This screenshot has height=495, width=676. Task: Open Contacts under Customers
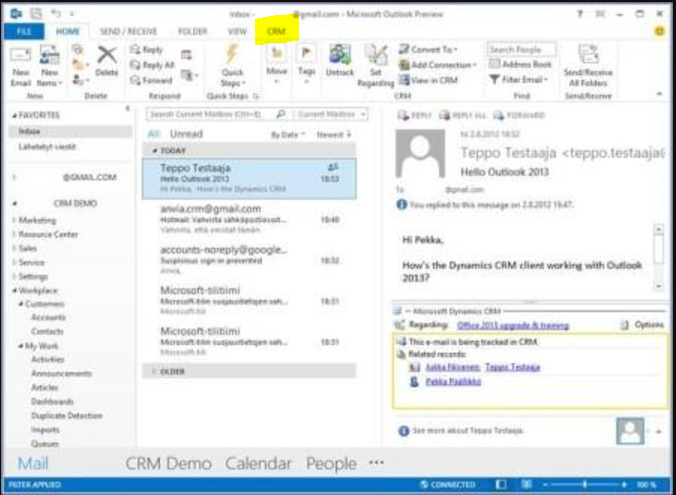[47, 332]
